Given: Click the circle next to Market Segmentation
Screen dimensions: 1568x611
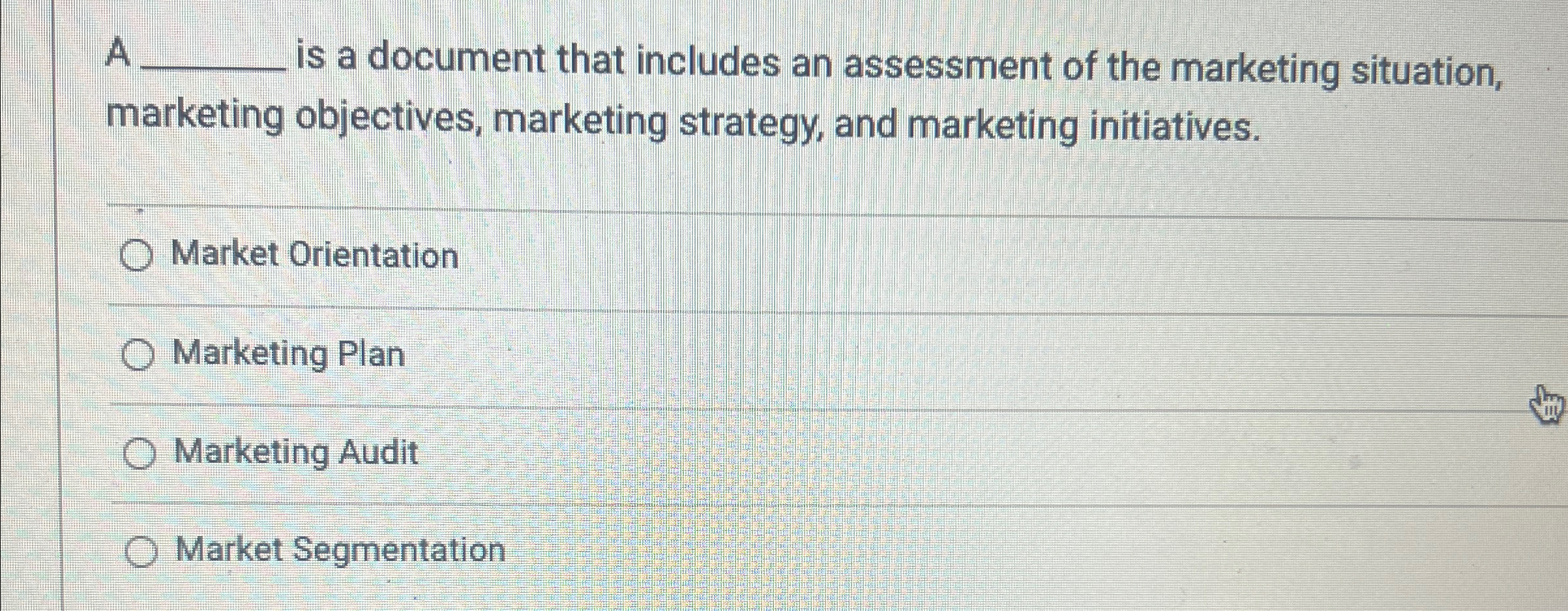Looking at the screenshot, I should click(142, 552).
